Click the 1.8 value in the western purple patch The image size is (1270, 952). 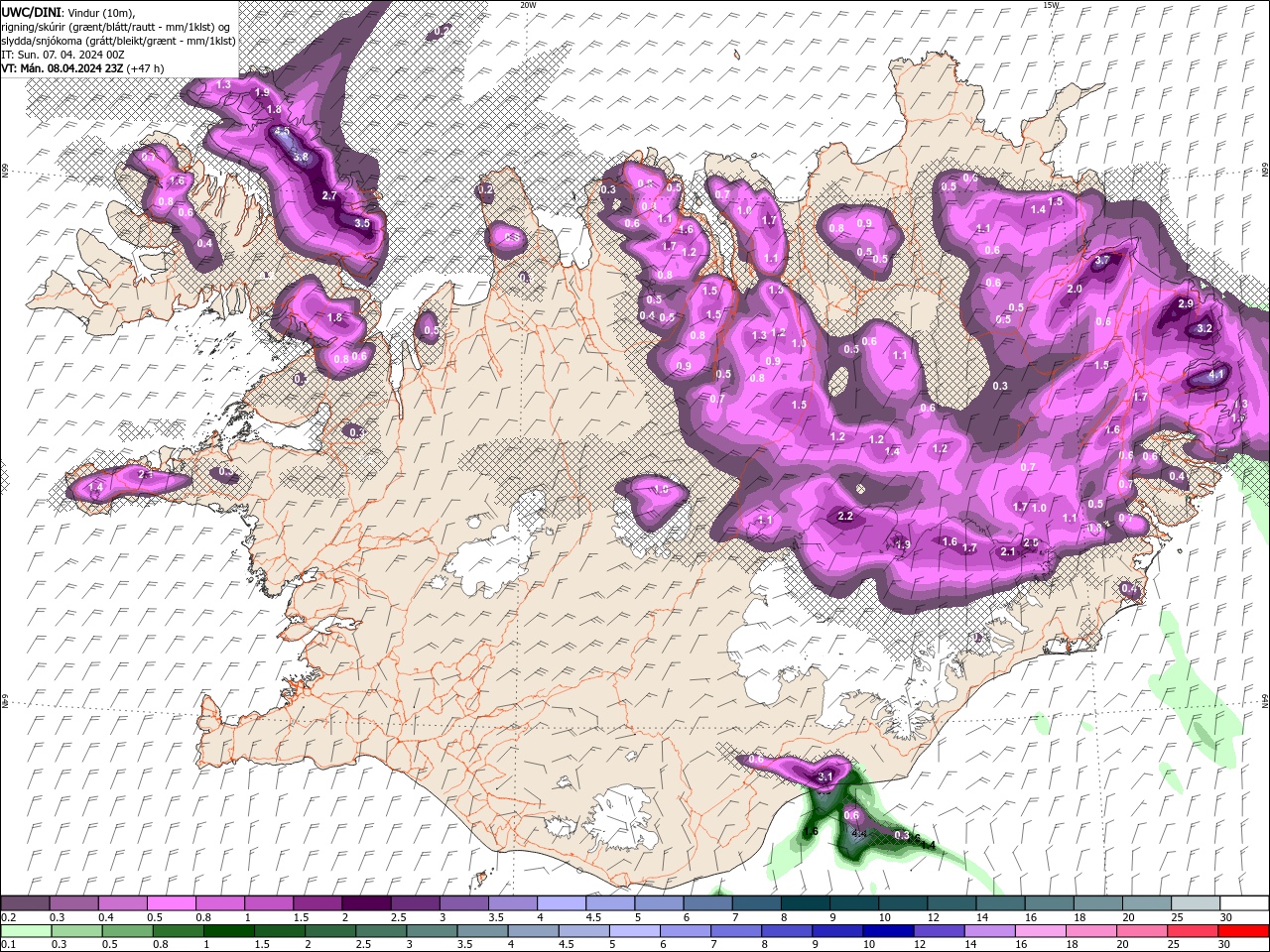[x=334, y=318]
